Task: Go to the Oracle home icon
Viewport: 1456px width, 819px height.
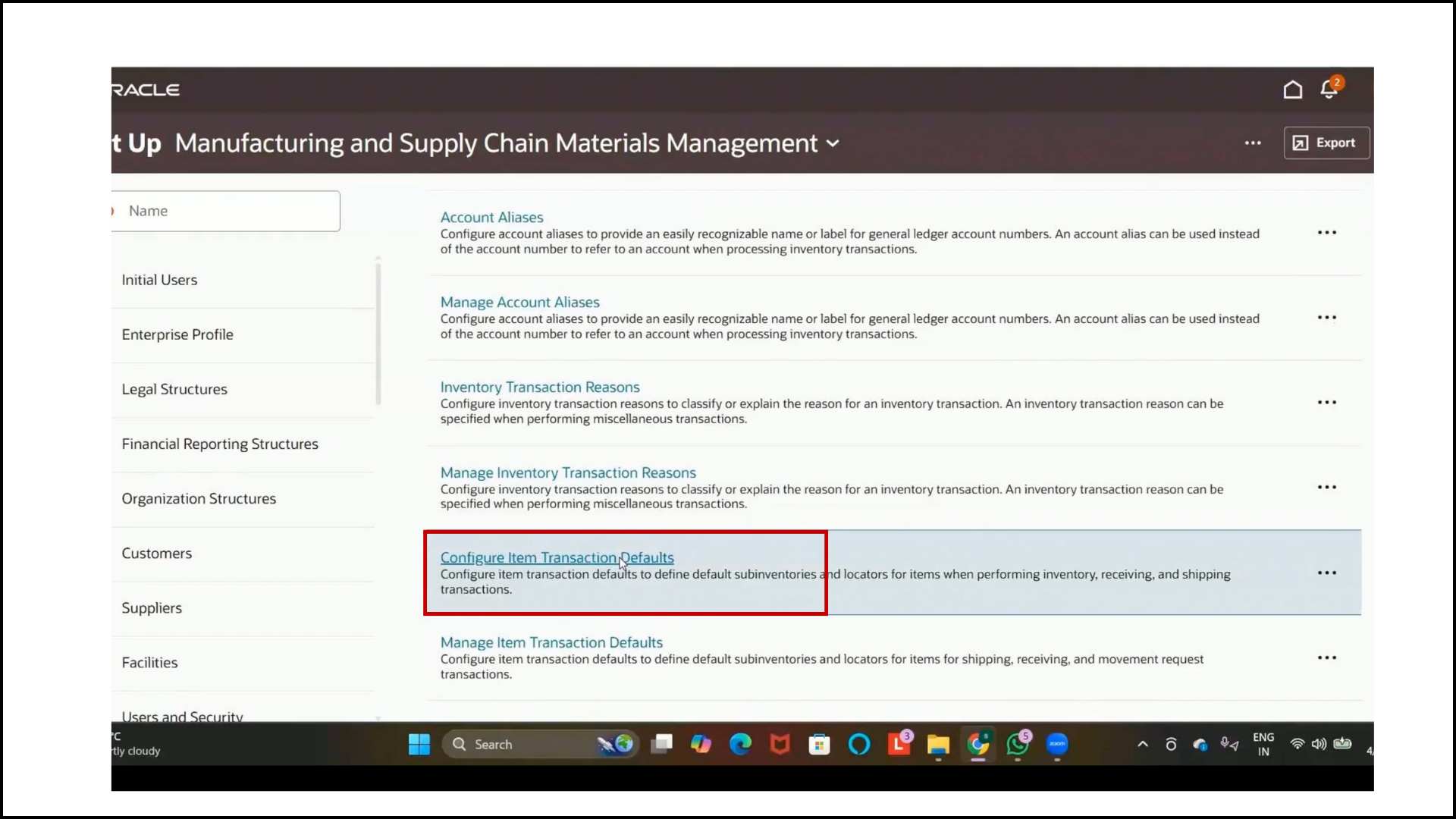Action: pos(1293,89)
